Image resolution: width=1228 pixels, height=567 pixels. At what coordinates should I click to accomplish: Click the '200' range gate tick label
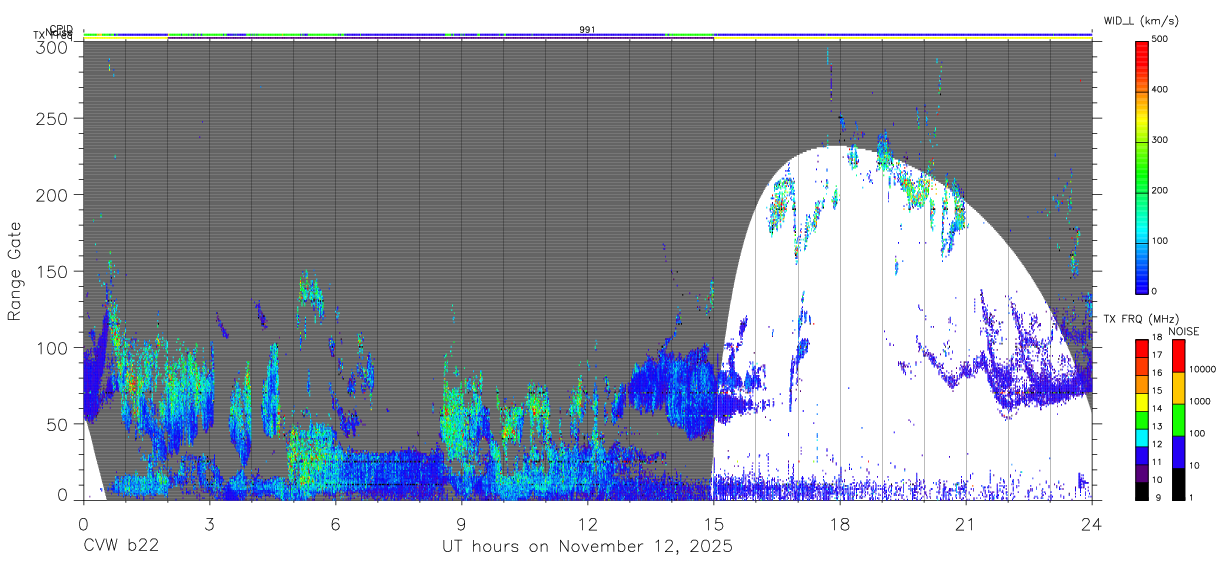(54, 195)
